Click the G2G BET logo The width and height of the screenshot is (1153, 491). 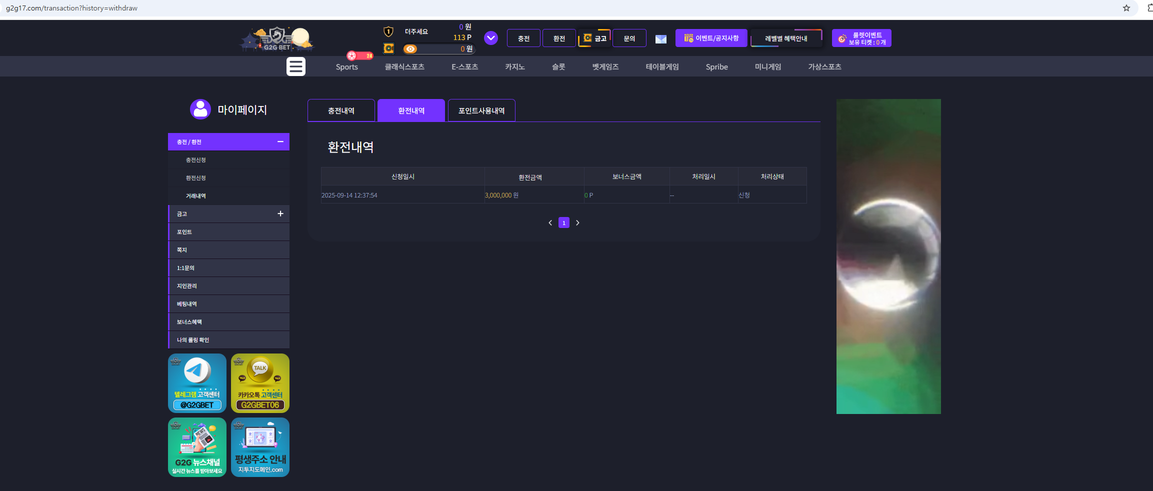(277, 40)
